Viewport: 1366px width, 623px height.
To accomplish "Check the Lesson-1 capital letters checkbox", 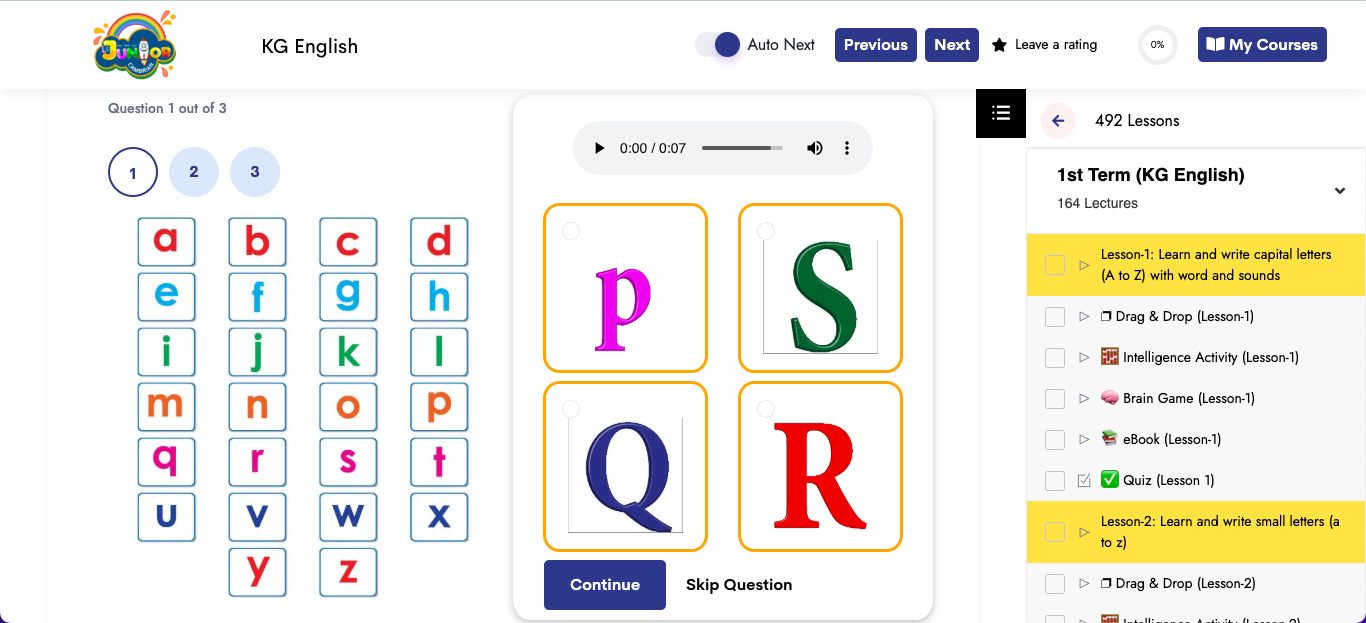I will [x=1055, y=264].
